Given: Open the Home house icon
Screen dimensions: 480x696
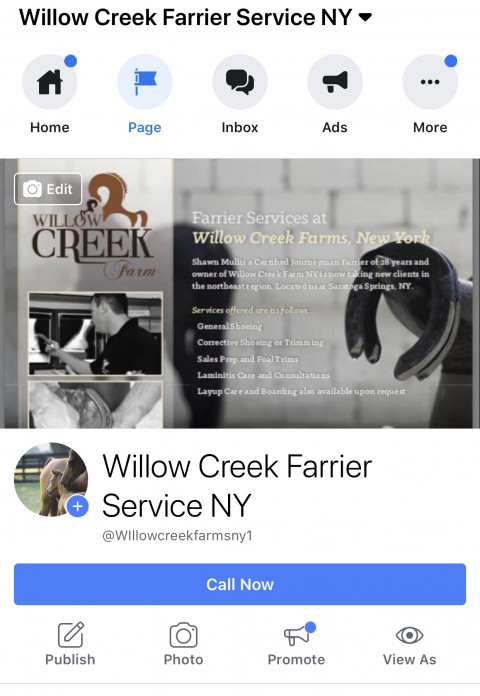Looking at the screenshot, I should click(50, 82).
